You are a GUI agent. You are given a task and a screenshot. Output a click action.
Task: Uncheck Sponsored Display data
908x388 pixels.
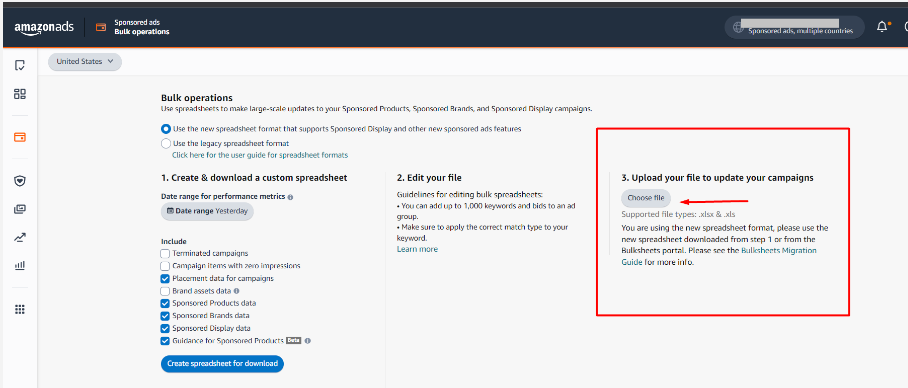[165, 328]
